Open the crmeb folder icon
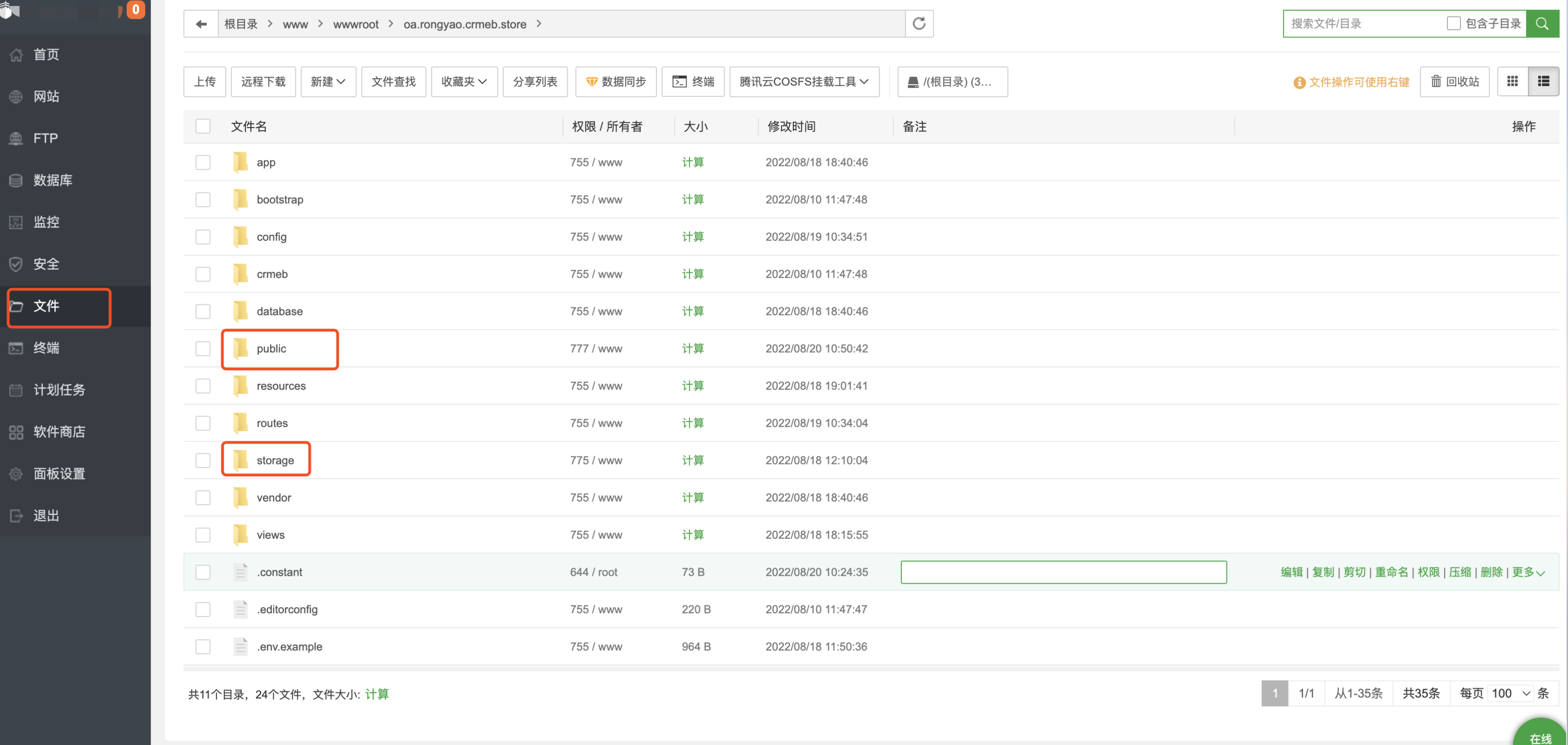The height and width of the screenshot is (745, 1568). coord(241,274)
